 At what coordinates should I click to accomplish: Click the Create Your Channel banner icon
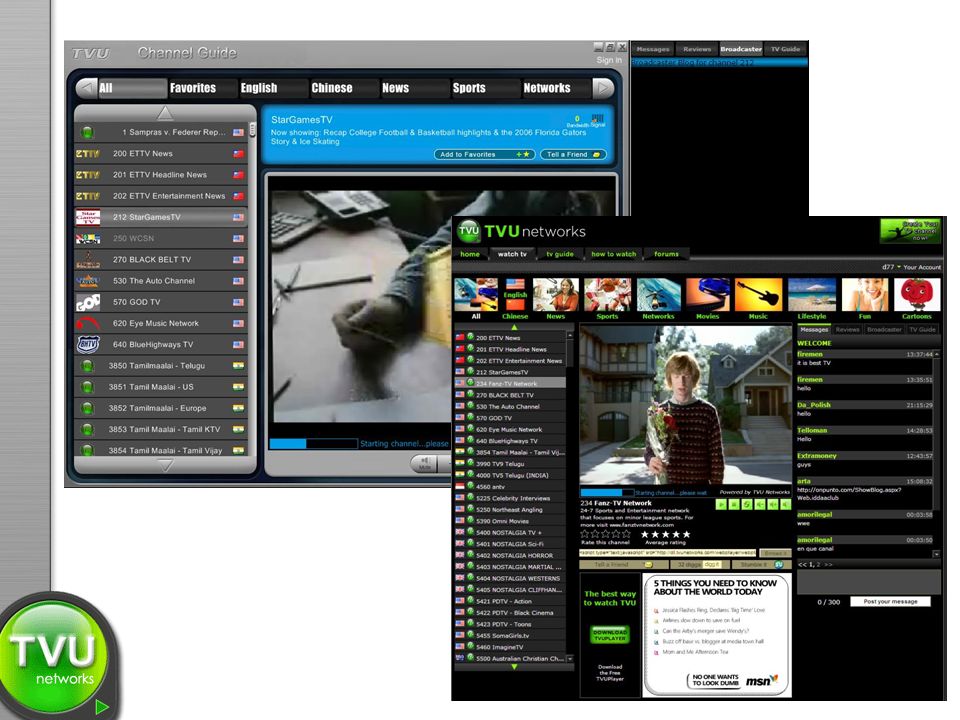(x=910, y=231)
